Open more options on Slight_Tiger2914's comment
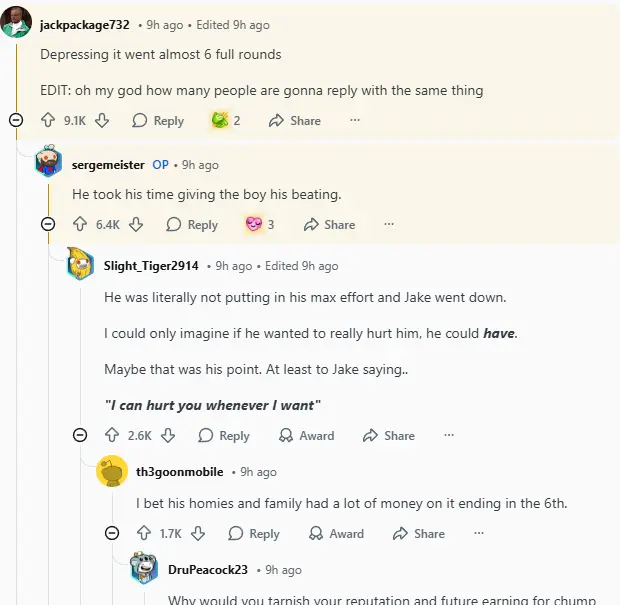620x605 pixels. [x=449, y=435]
